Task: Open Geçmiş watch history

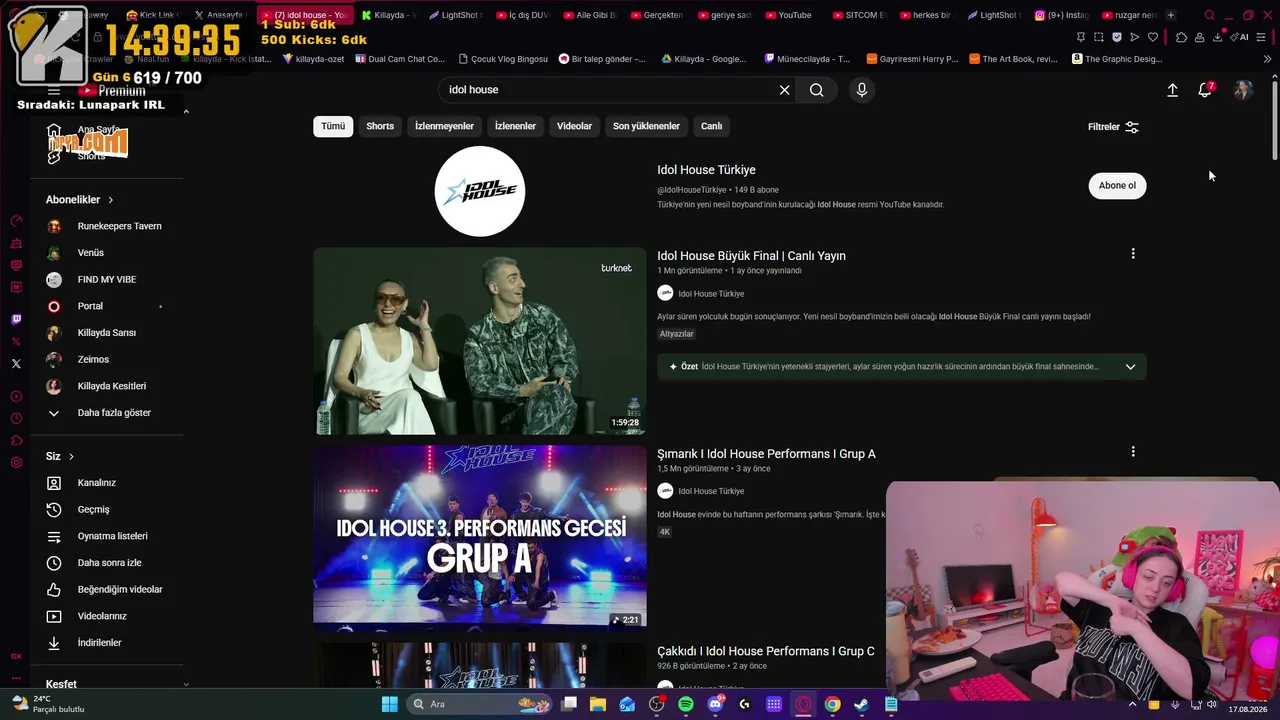Action: click(105, 510)
